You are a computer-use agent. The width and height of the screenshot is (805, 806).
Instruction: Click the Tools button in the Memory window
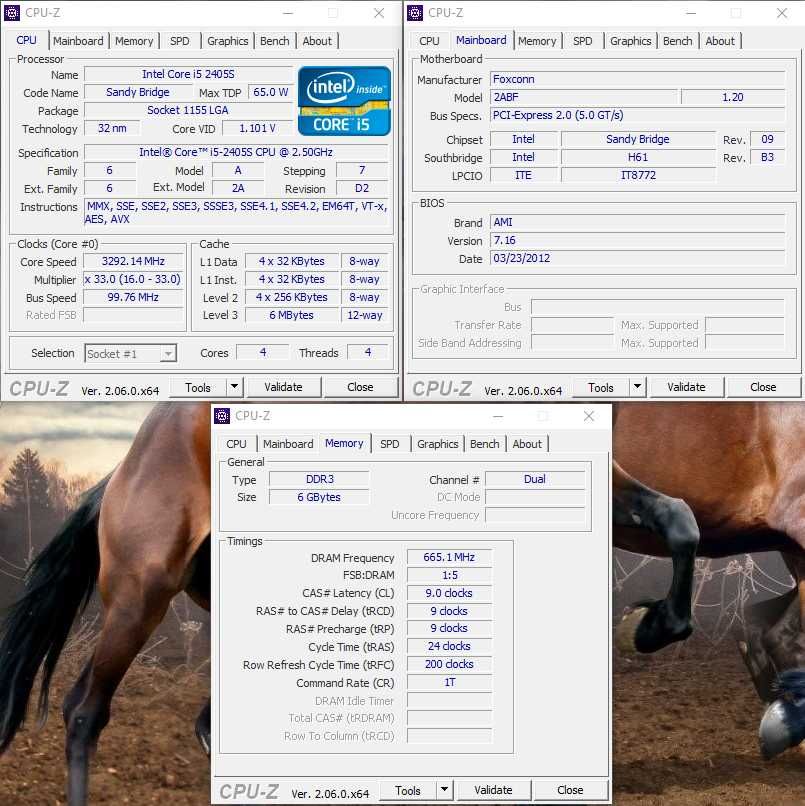pos(408,790)
